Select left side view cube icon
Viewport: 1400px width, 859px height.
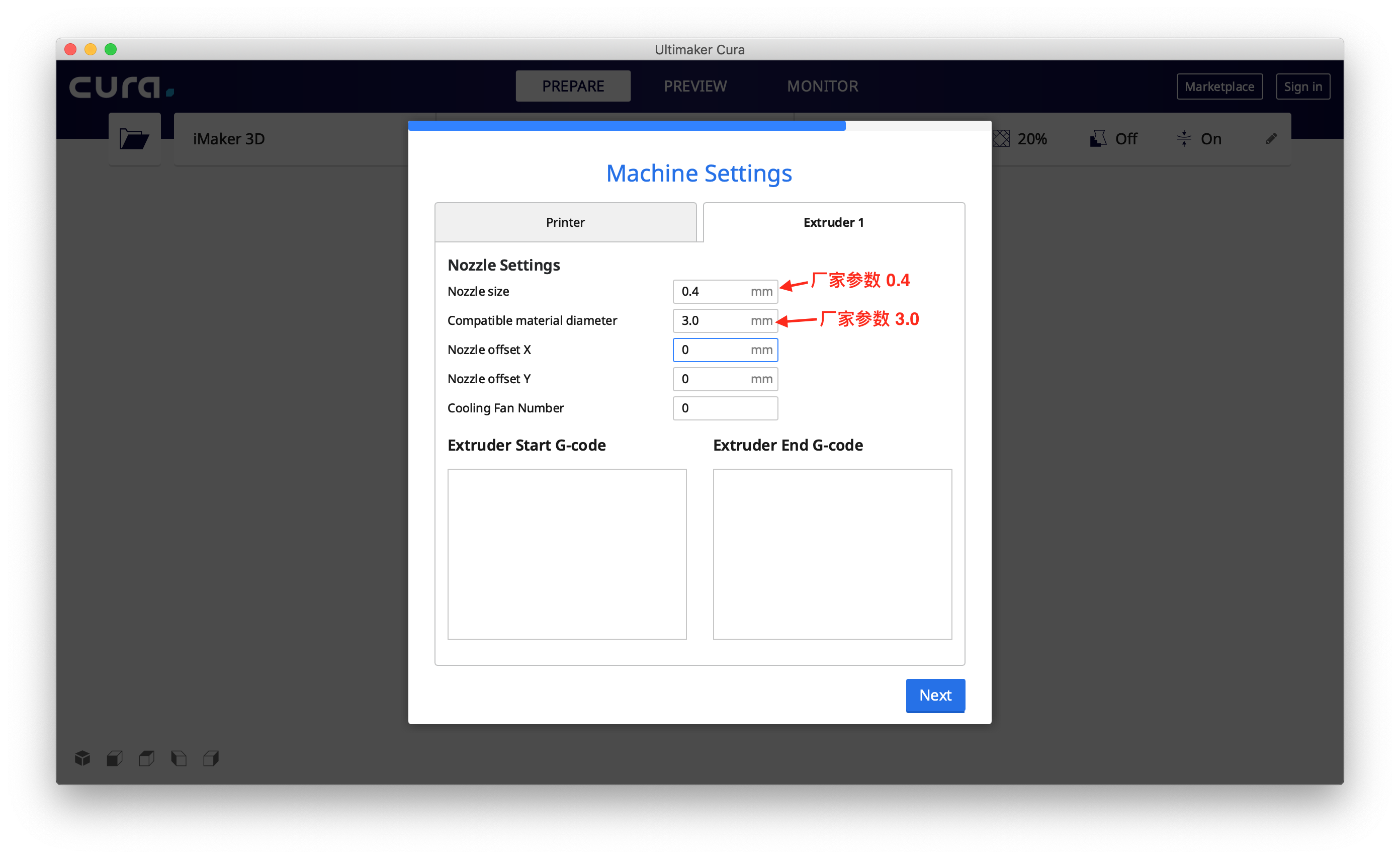pos(179,758)
